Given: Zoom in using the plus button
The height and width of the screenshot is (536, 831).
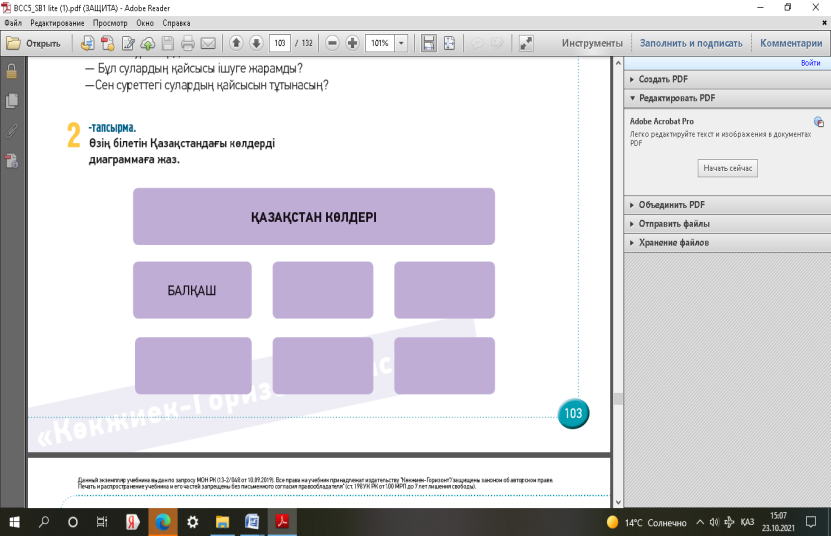Looking at the screenshot, I should tap(353, 43).
